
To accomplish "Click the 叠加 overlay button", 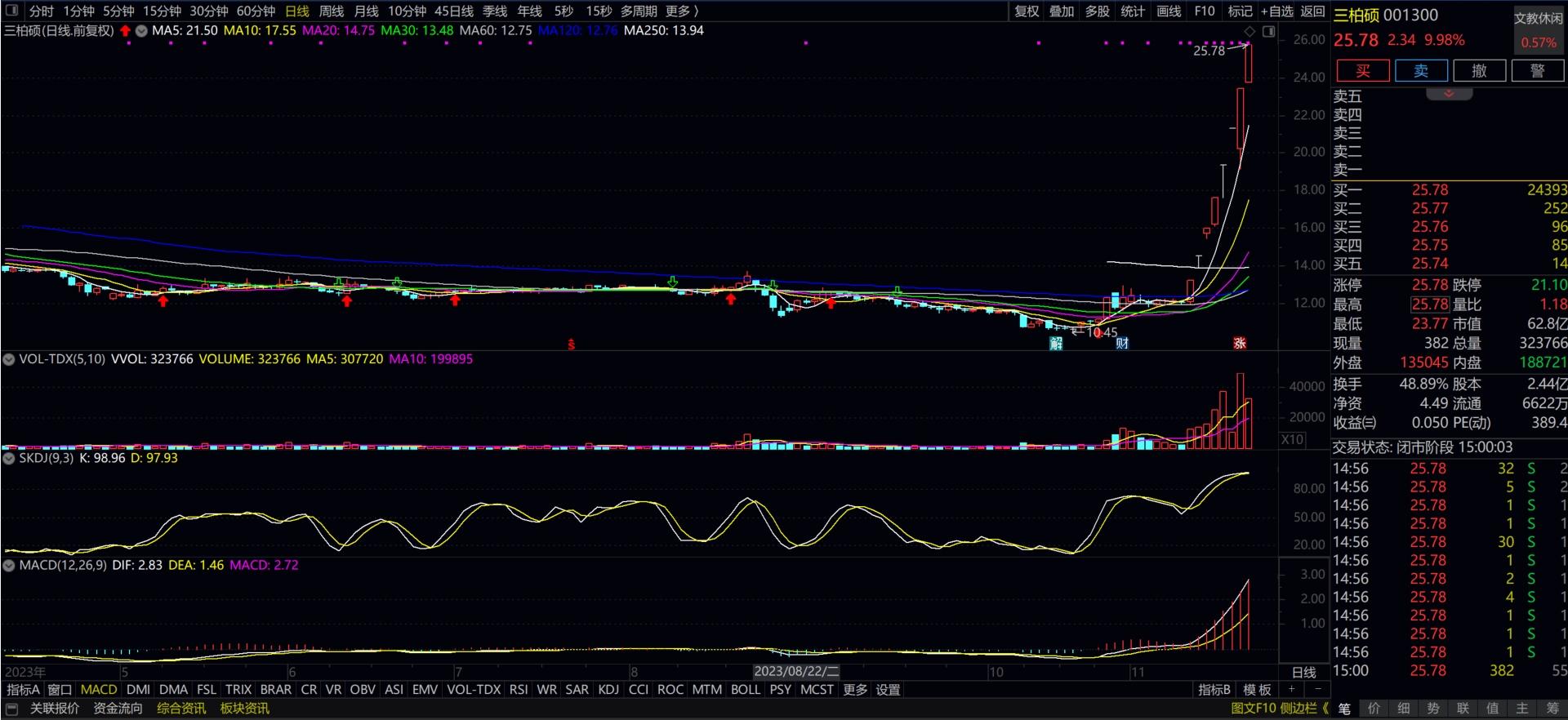I will 1062,11.
